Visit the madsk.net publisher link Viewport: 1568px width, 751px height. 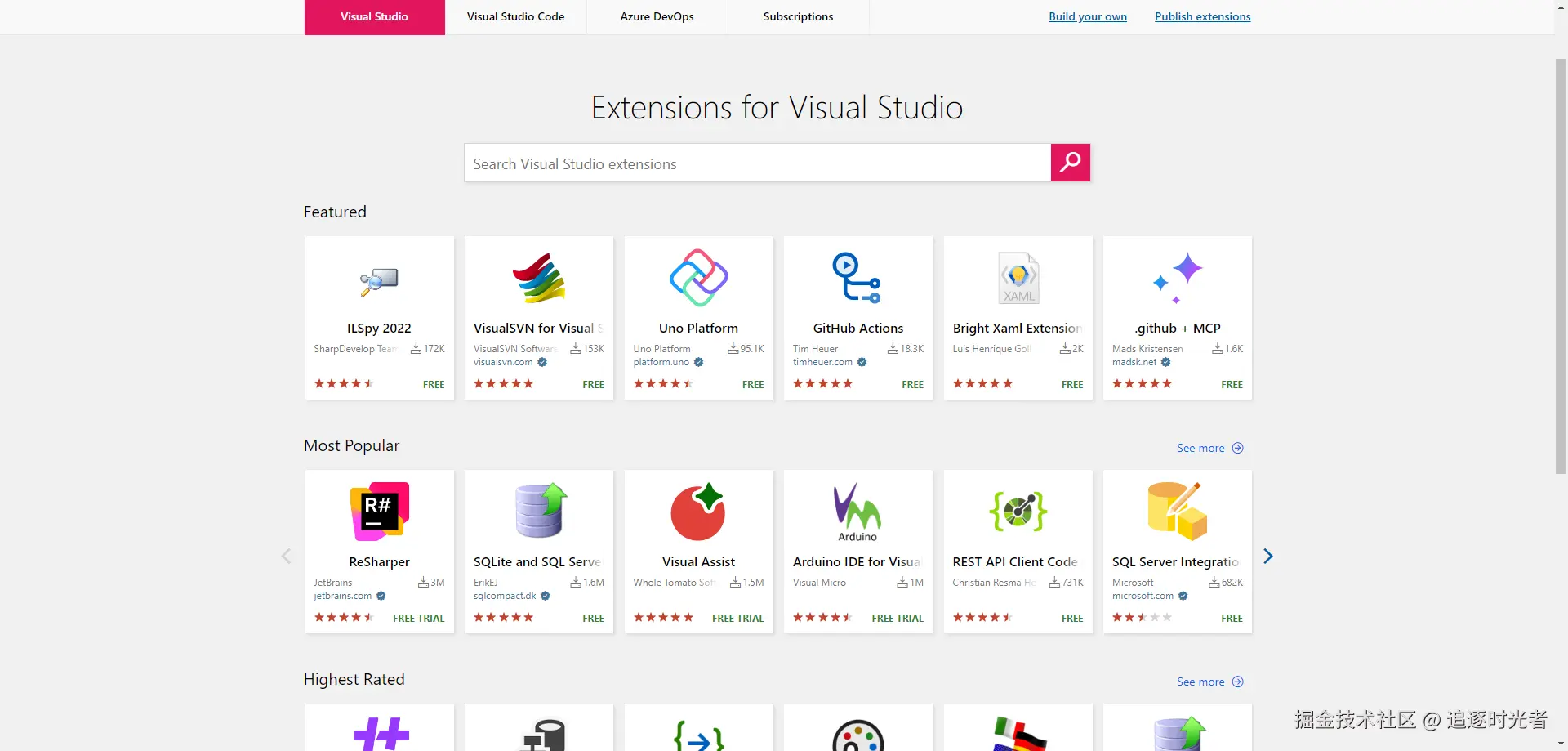[x=1134, y=362]
